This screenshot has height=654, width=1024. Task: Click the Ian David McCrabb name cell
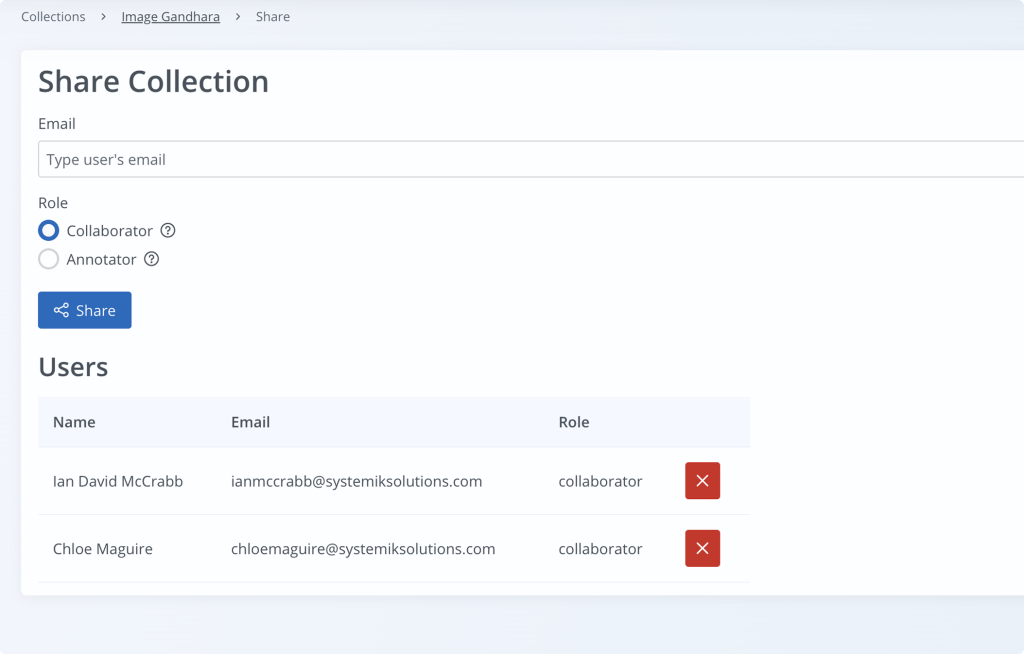[x=118, y=482]
